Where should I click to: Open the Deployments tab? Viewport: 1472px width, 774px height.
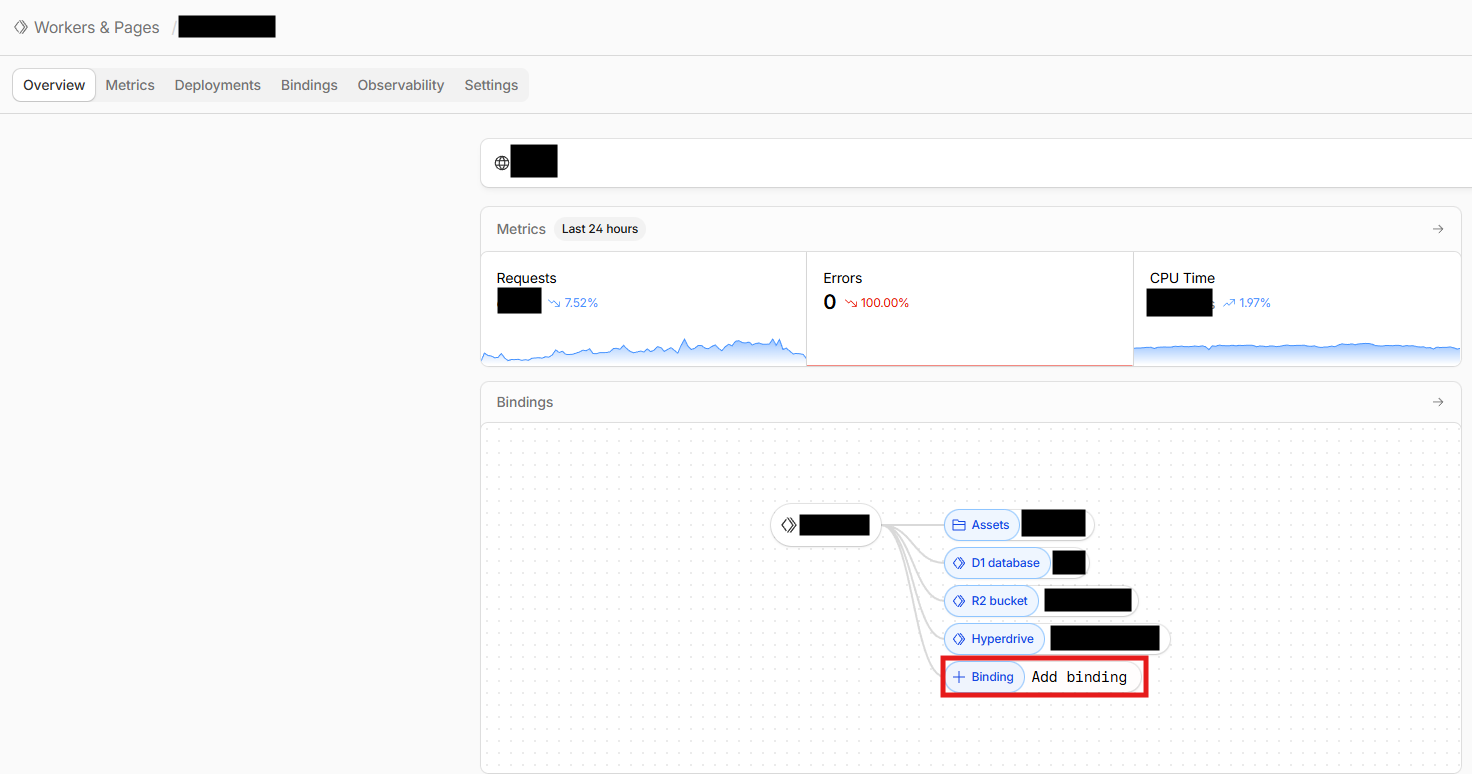pos(217,85)
